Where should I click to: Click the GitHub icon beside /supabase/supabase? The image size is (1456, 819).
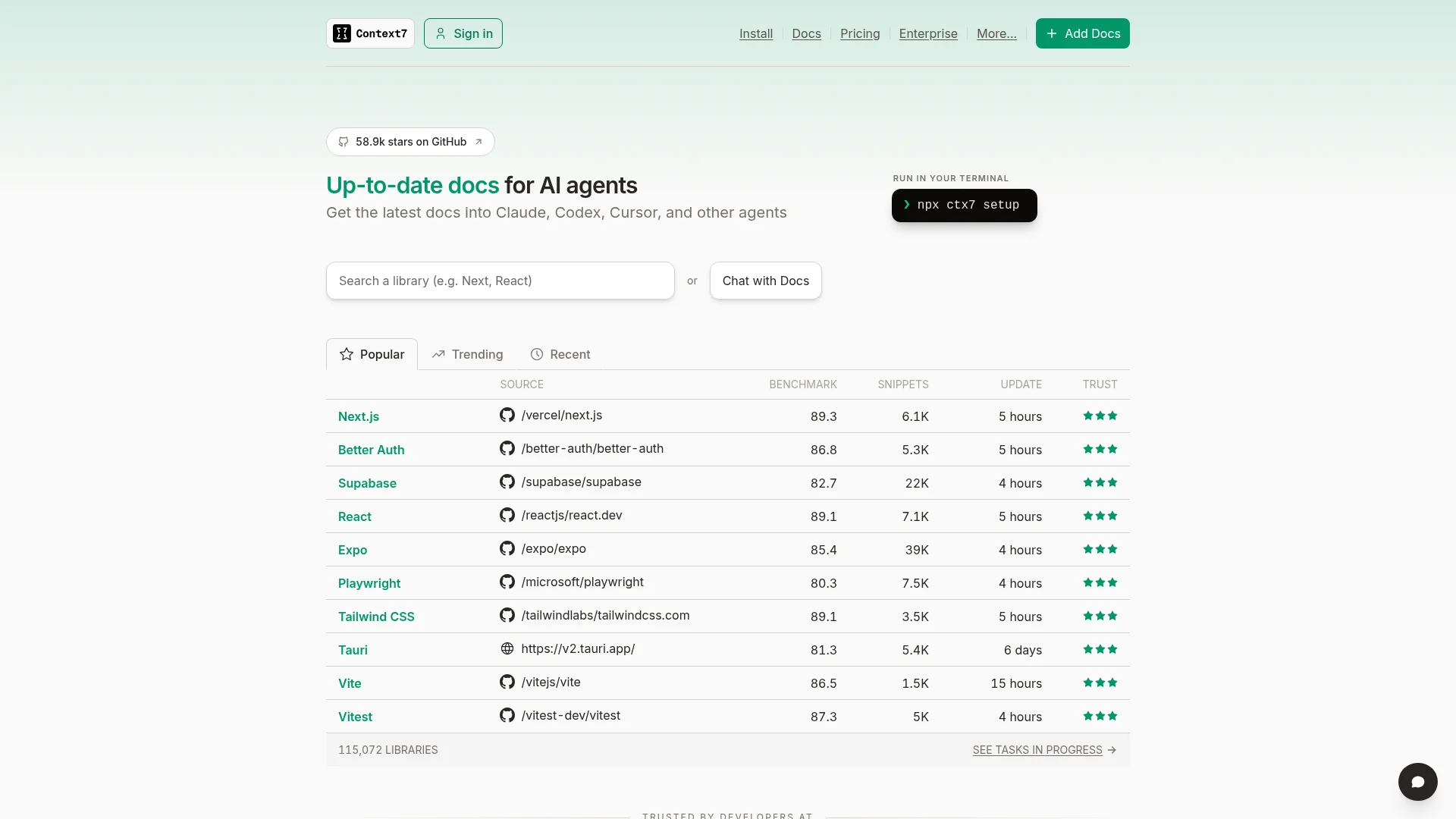(x=507, y=482)
